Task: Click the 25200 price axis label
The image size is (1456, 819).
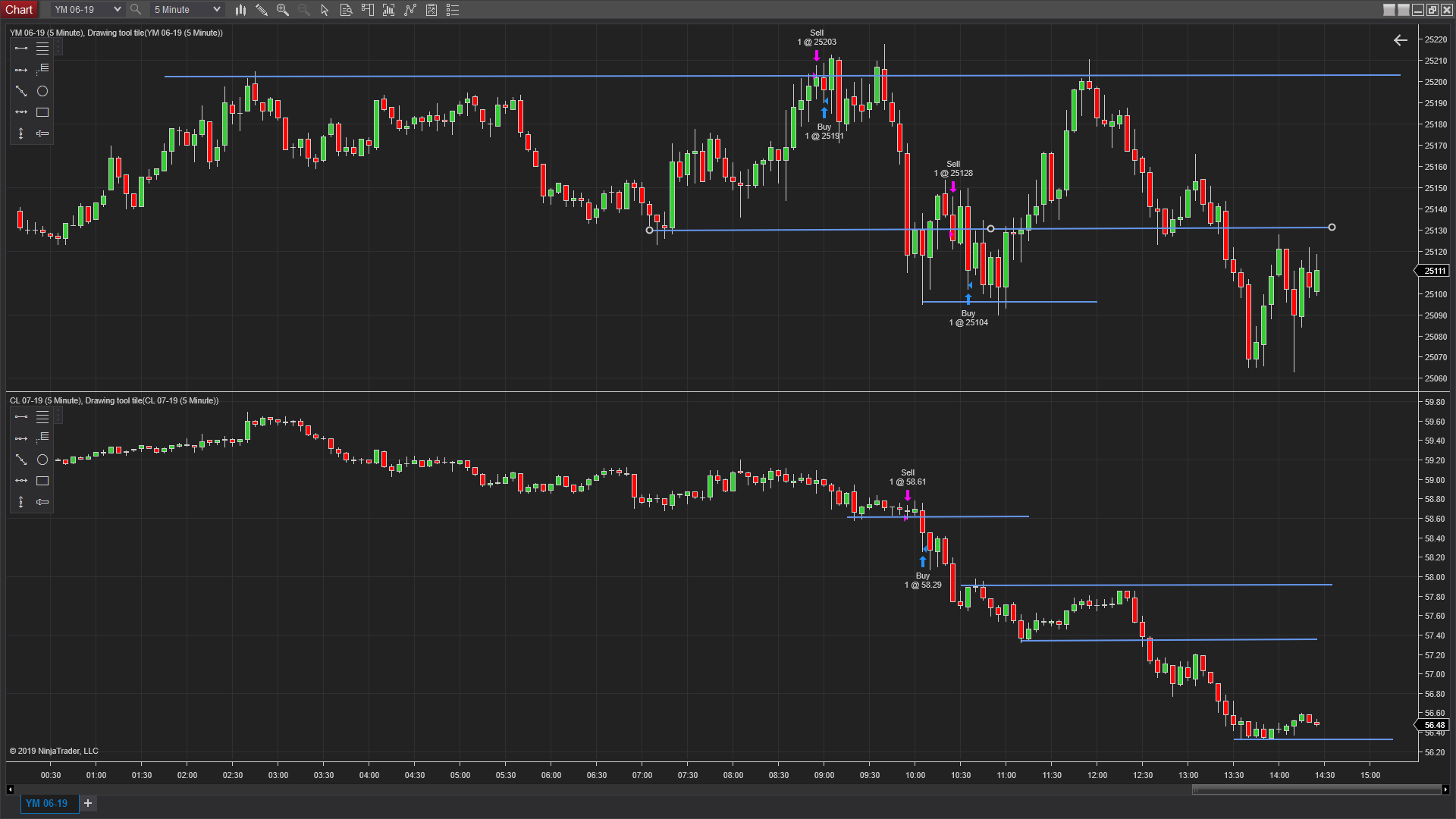Action: [1436, 82]
